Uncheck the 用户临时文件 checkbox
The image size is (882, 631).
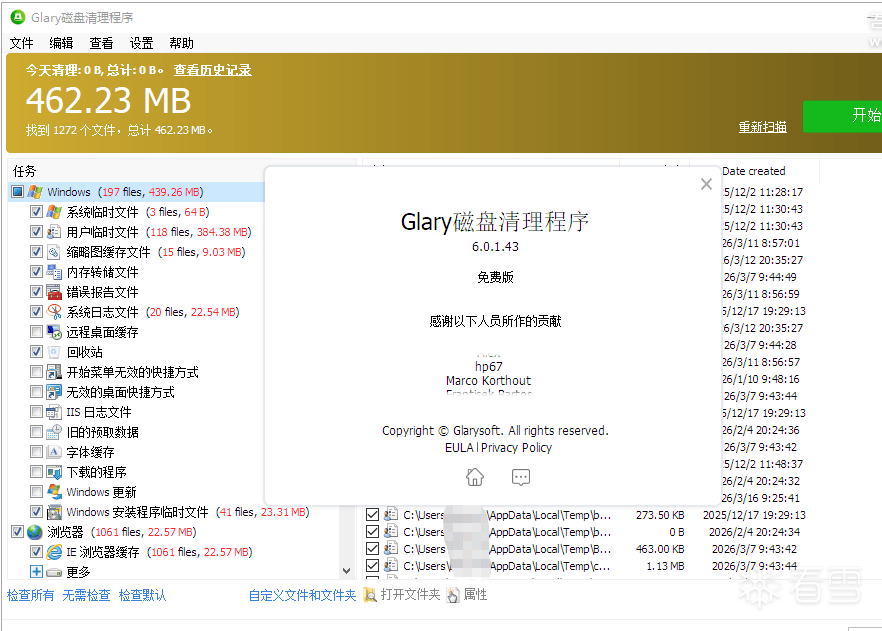[x=37, y=232]
